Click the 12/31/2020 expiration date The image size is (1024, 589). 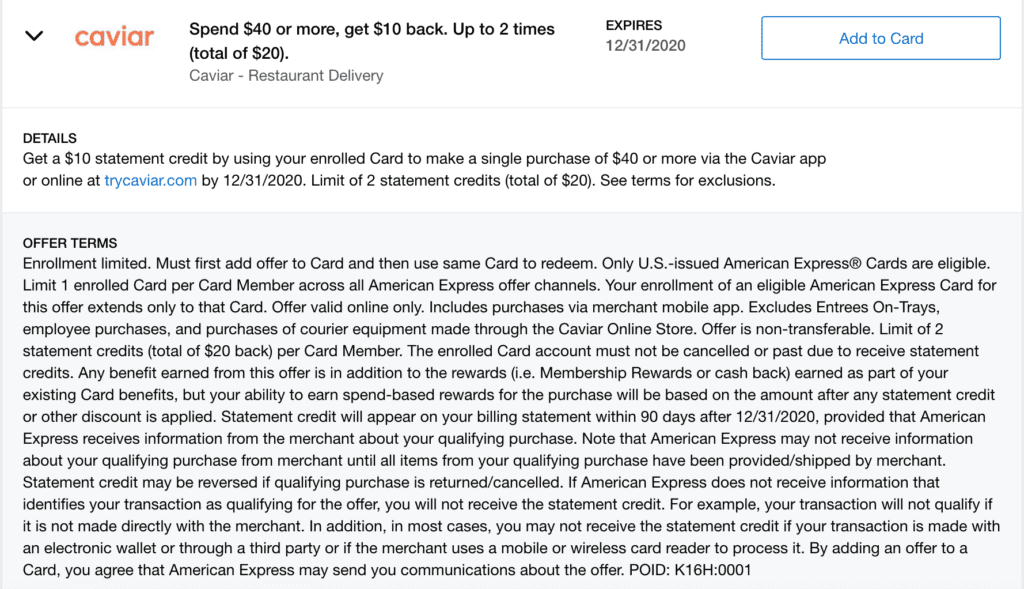tap(646, 45)
